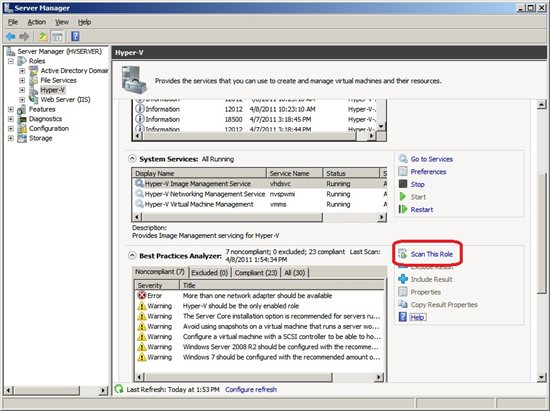Select Hyper-V in the Roles tree
The image size is (550, 411).
point(52,90)
